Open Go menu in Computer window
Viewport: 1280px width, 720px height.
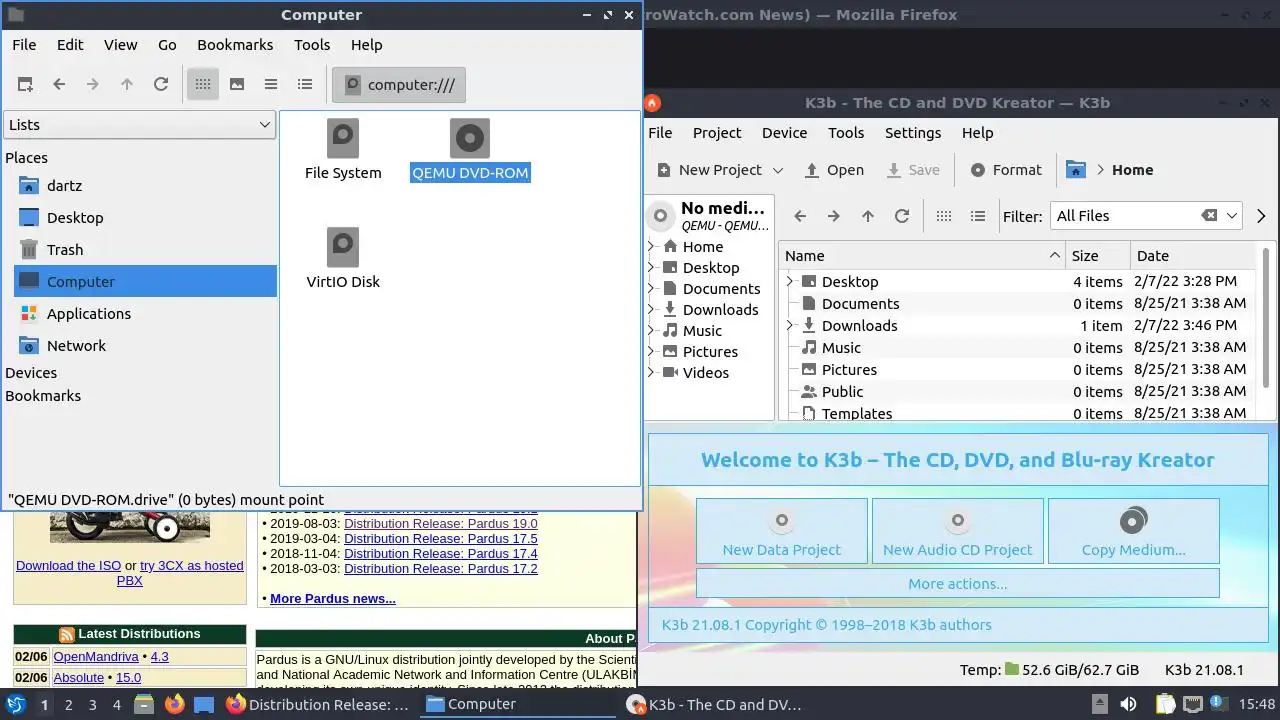pyautogui.click(x=167, y=45)
